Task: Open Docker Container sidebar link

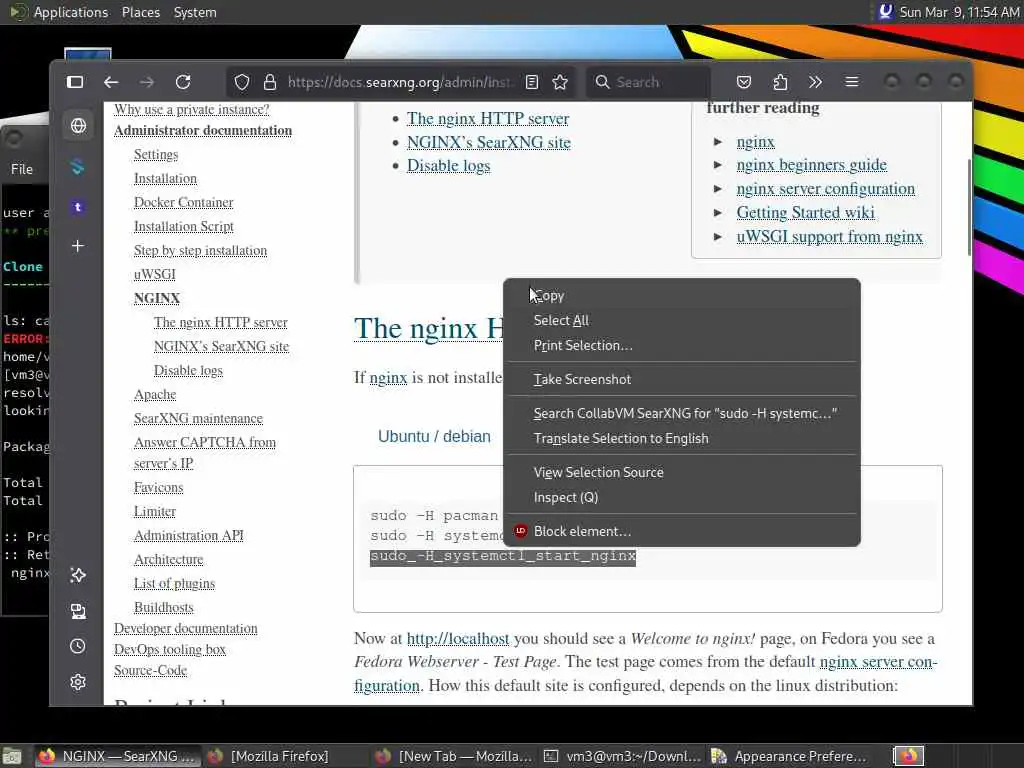Action: [184, 202]
